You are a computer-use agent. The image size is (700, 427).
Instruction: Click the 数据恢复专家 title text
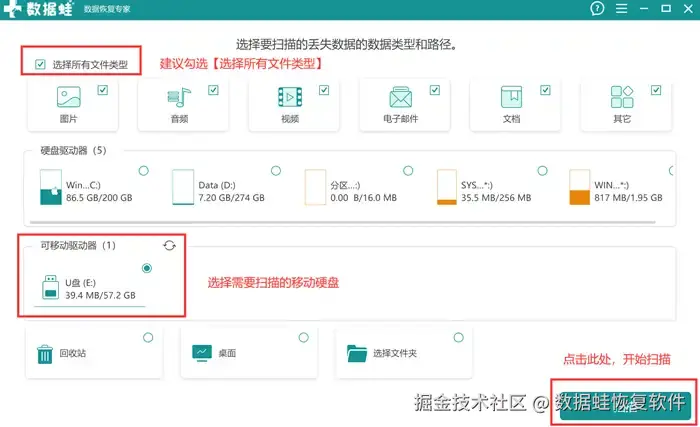point(107,9)
